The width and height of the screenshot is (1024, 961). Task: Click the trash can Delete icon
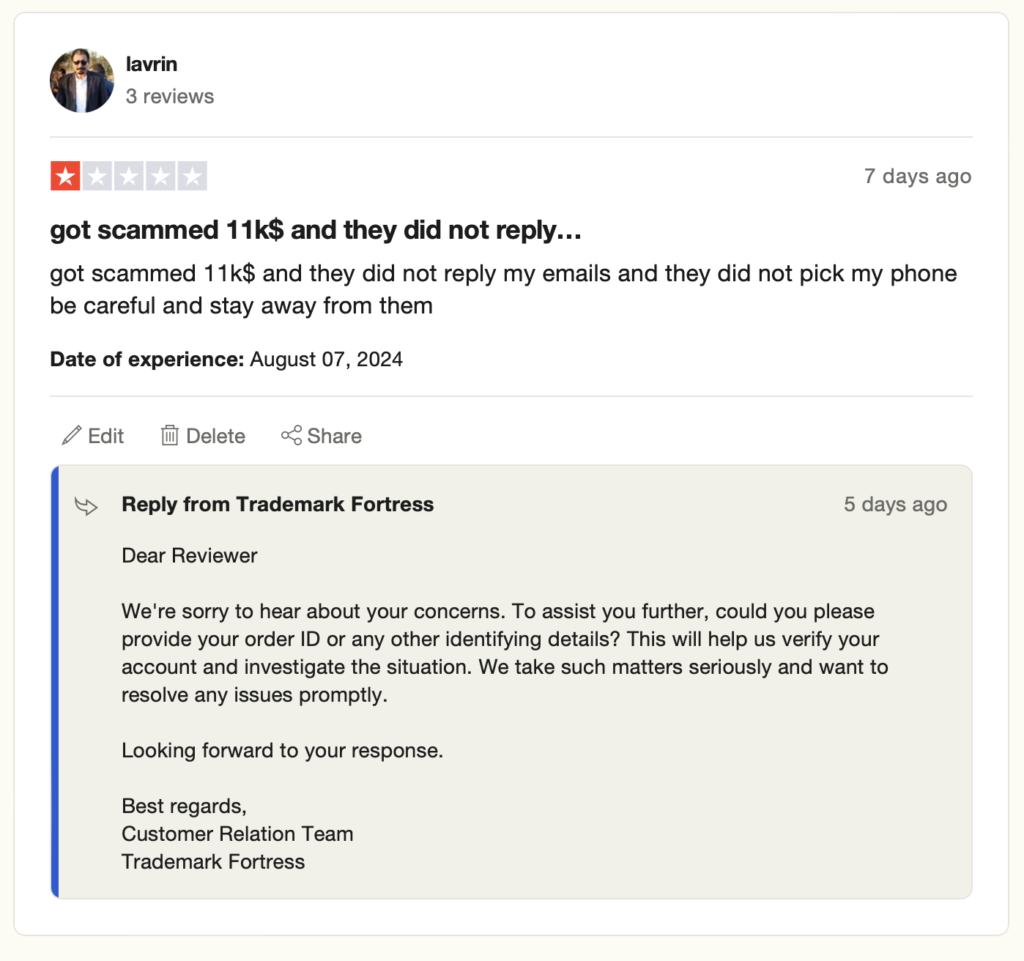point(170,436)
